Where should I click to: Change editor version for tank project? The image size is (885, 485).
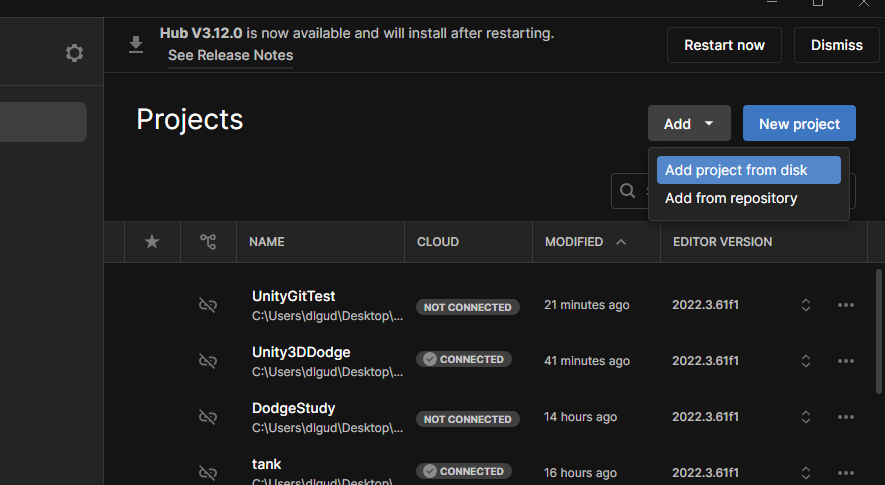806,473
